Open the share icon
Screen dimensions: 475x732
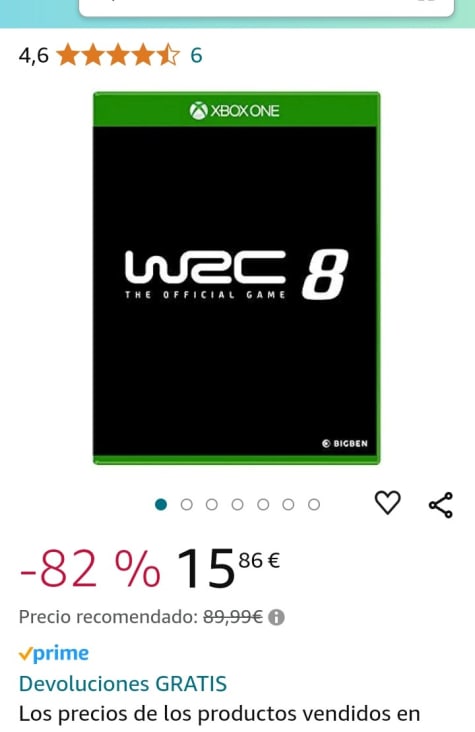pyautogui.click(x=441, y=505)
